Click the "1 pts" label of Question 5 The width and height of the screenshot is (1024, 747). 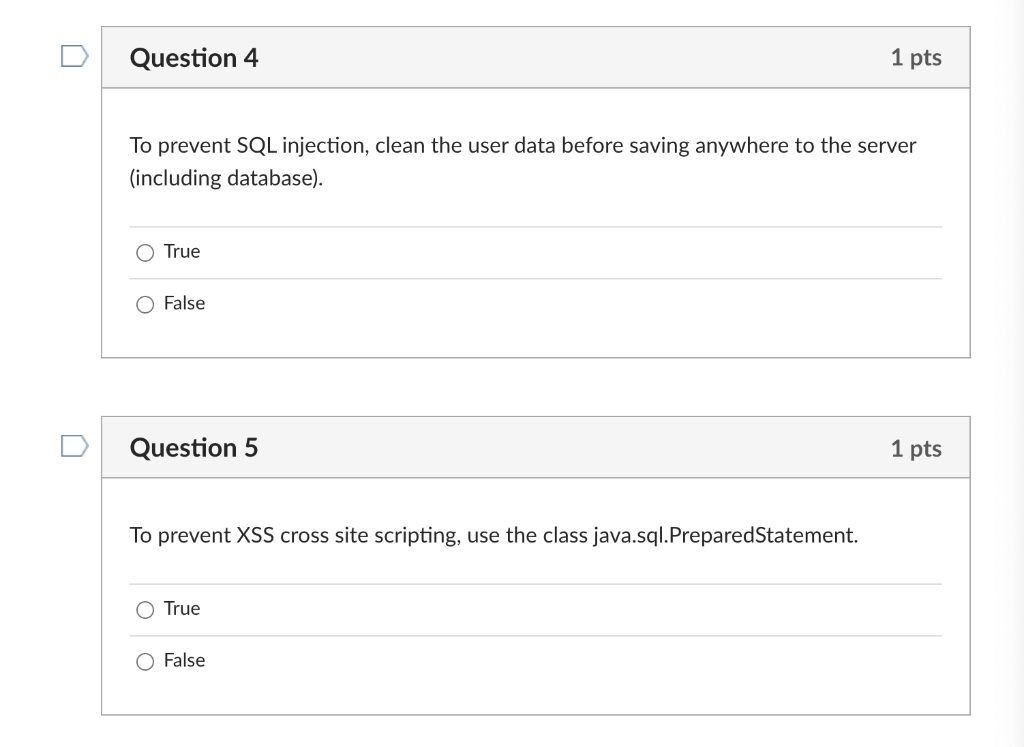point(915,448)
